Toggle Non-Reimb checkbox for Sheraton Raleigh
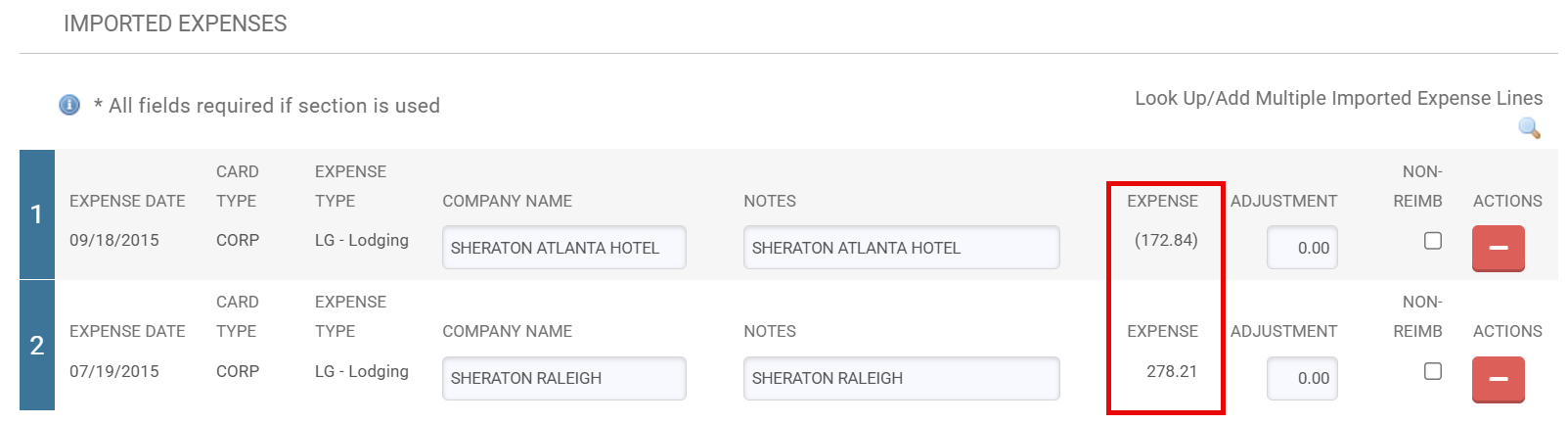This screenshot has width=1568, height=424. click(1433, 371)
